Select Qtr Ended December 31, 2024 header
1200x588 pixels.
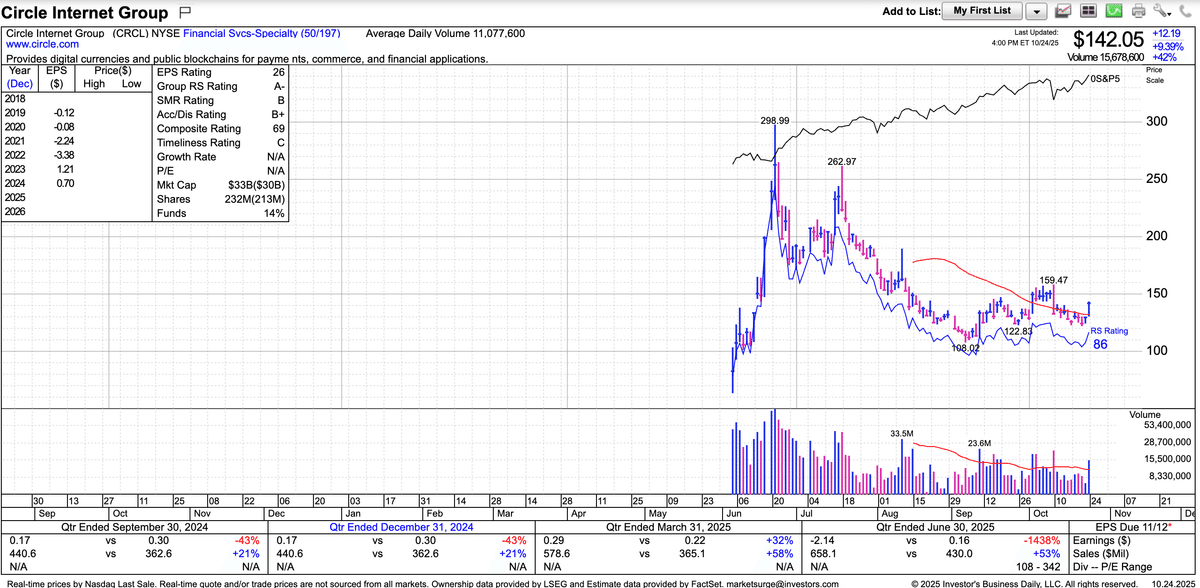click(x=401, y=525)
